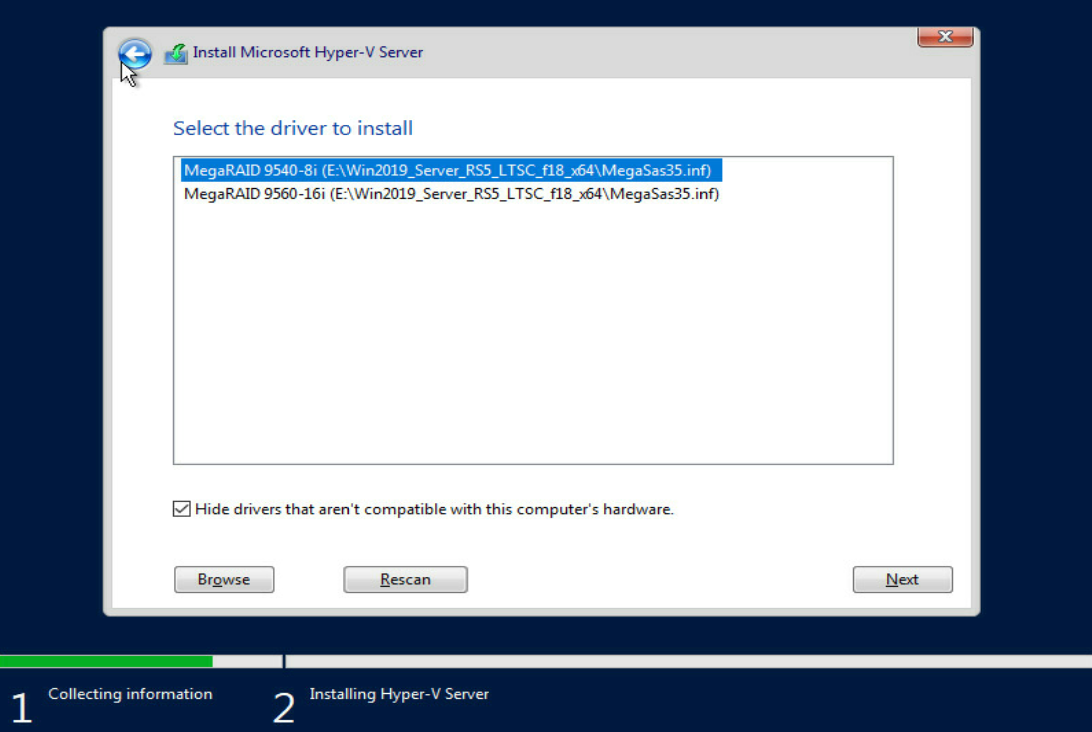This screenshot has height=732, width=1092.
Task: Click the blue back arrow button
Action: pos(134,54)
